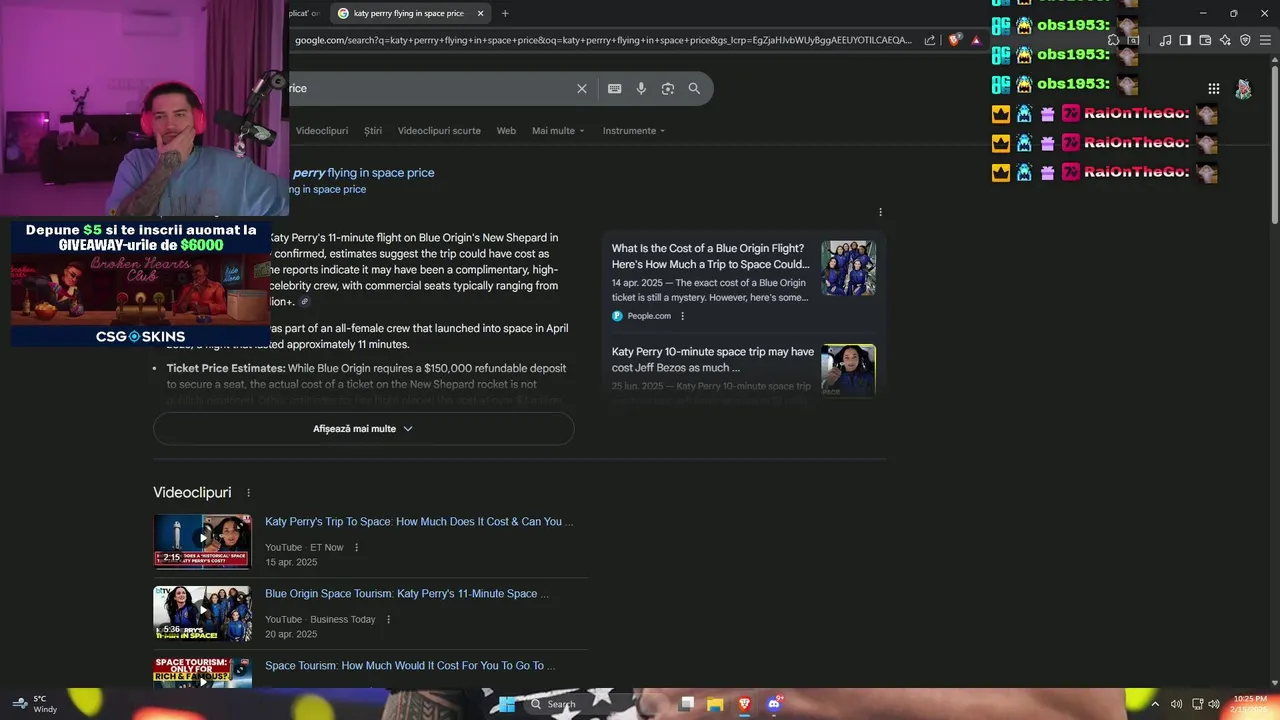Submit search with the magnifier icon
The height and width of the screenshot is (720, 1280).
click(694, 88)
